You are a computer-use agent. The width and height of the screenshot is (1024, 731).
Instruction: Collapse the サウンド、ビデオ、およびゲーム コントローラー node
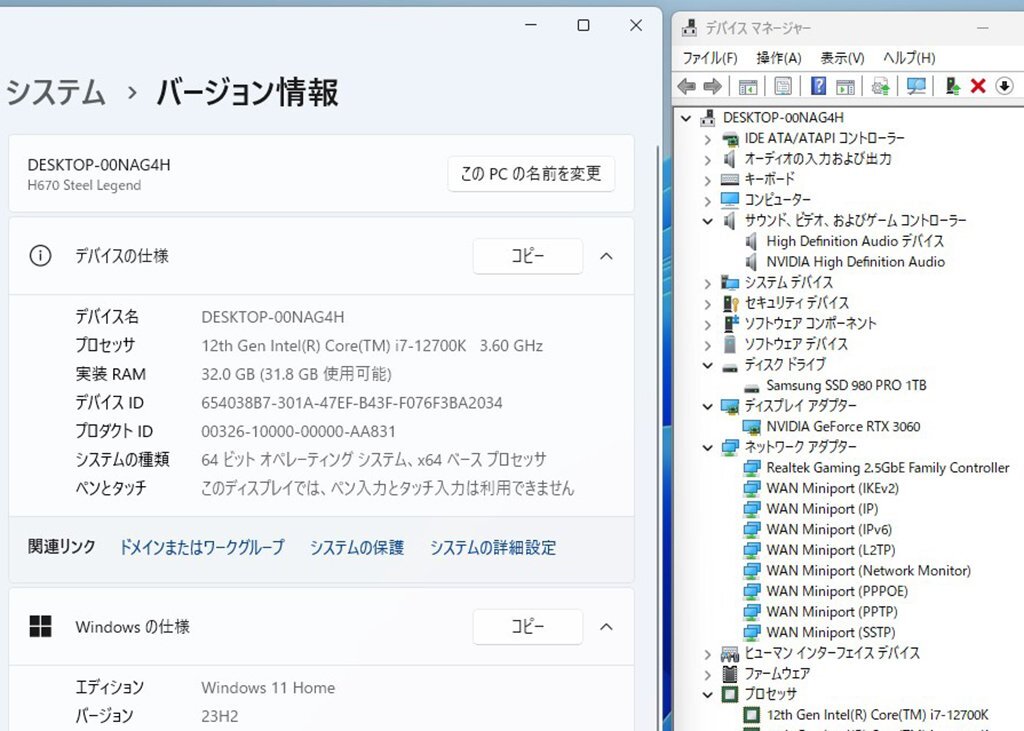click(708, 221)
